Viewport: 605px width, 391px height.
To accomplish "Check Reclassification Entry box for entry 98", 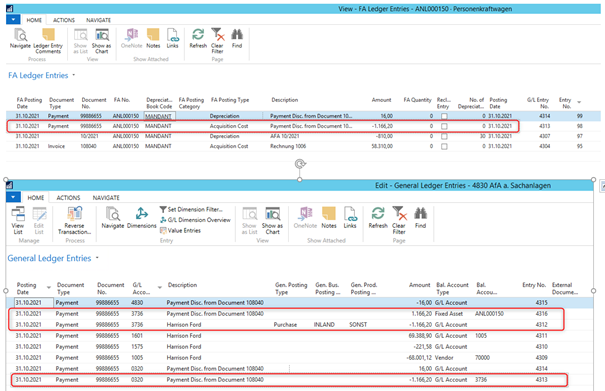I will coord(444,126).
